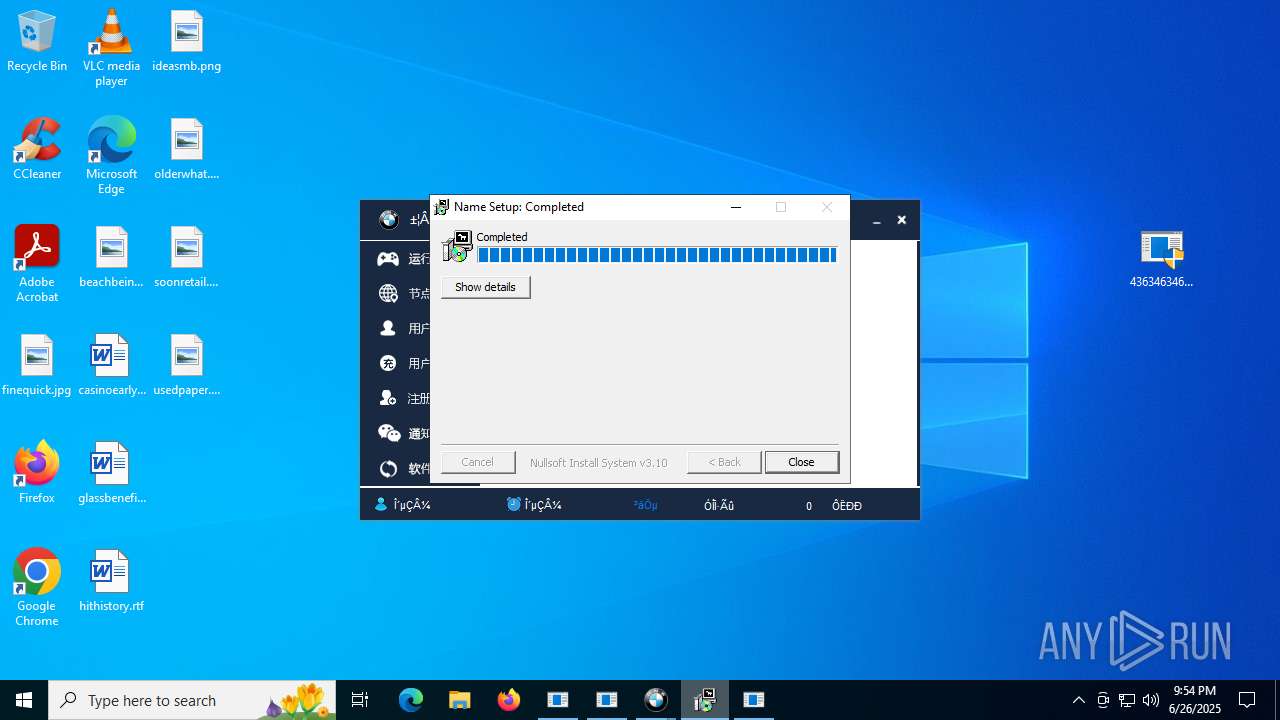Select the casinoearly Word document

111,366
